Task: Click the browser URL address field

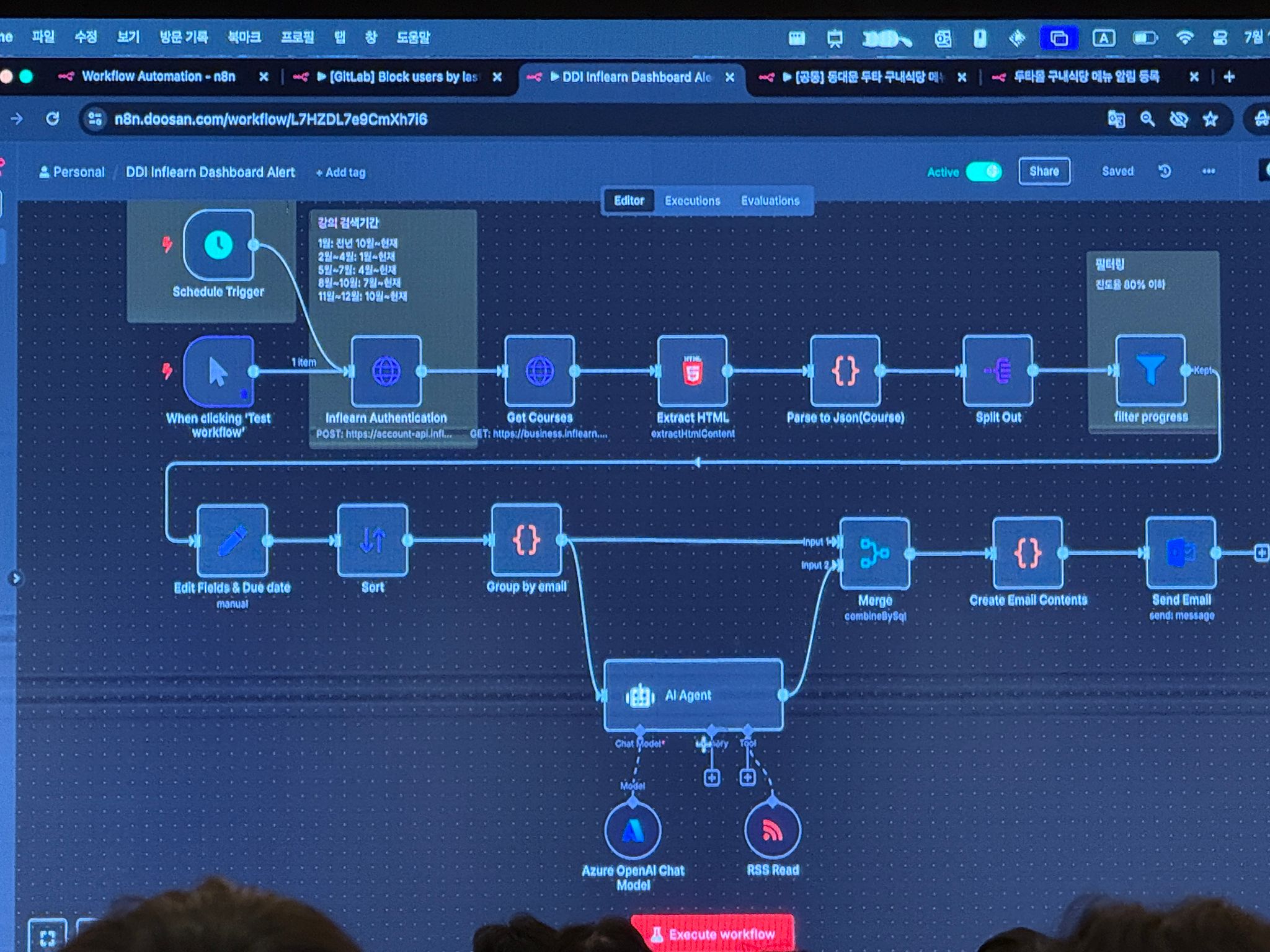Action: click(x=595, y=119)
